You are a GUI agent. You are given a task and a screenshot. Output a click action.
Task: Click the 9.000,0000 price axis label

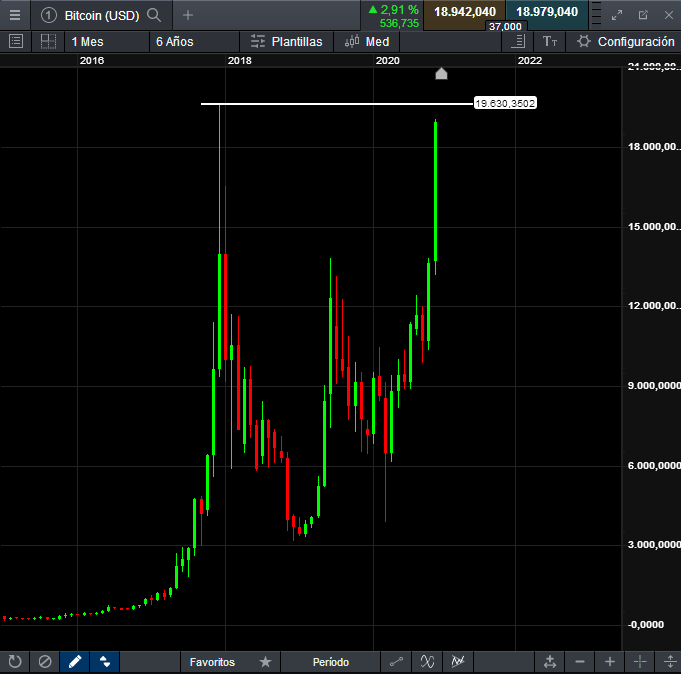[x=654, y=386]
